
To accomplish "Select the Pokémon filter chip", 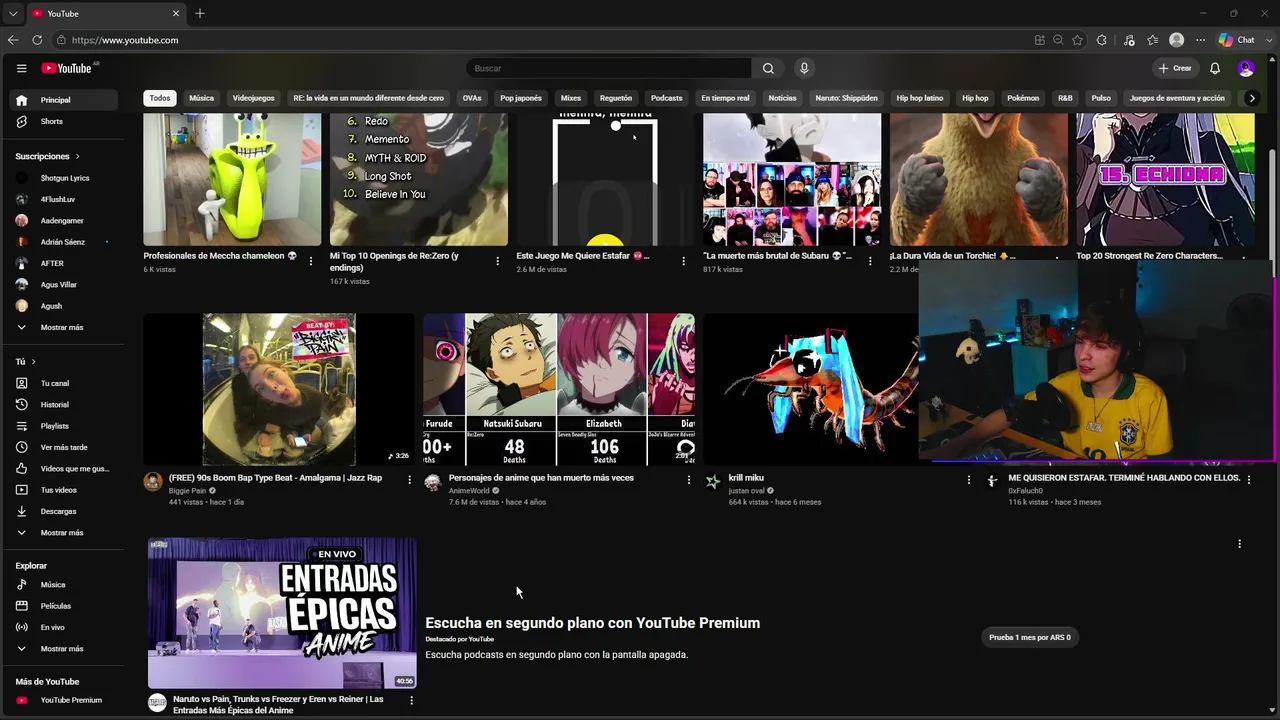I will pyautogui.click(x=1023, y=98).
